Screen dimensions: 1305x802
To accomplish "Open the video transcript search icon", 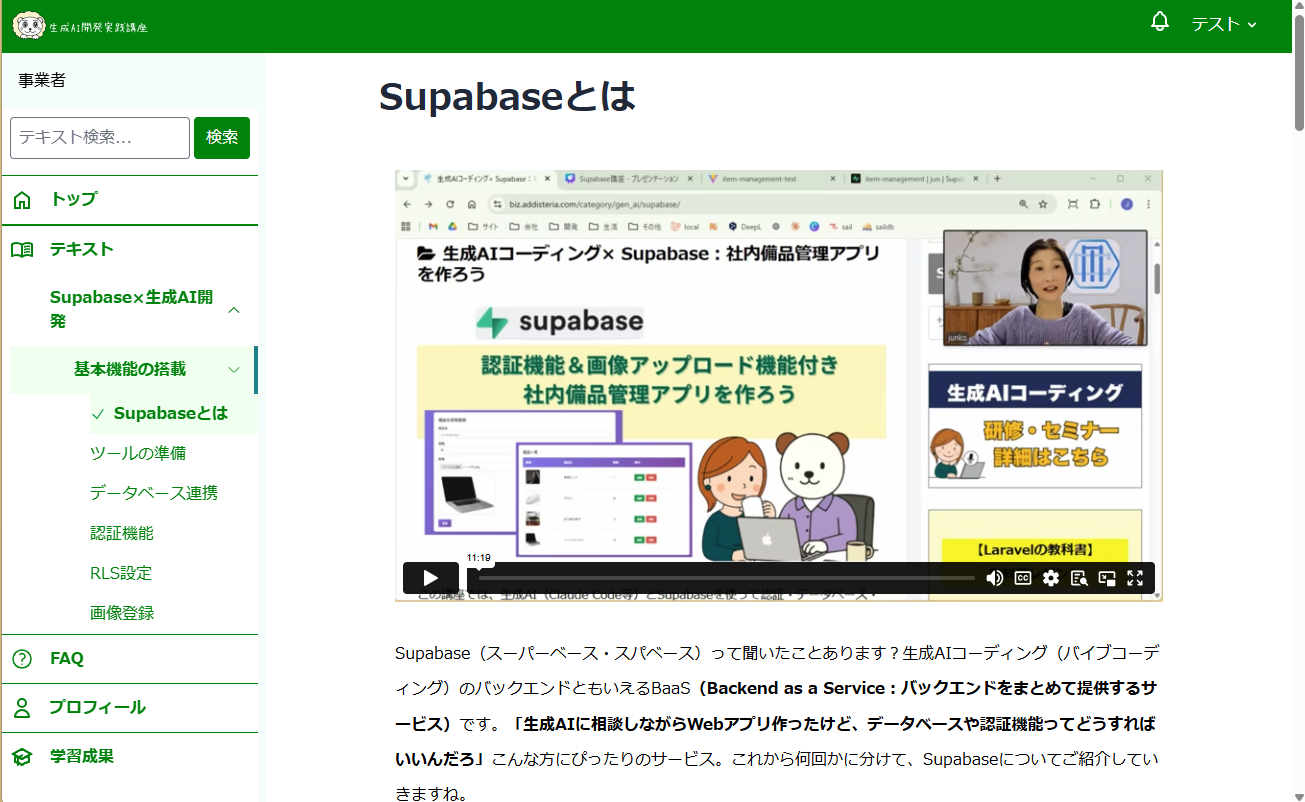I will (1079, 578).
